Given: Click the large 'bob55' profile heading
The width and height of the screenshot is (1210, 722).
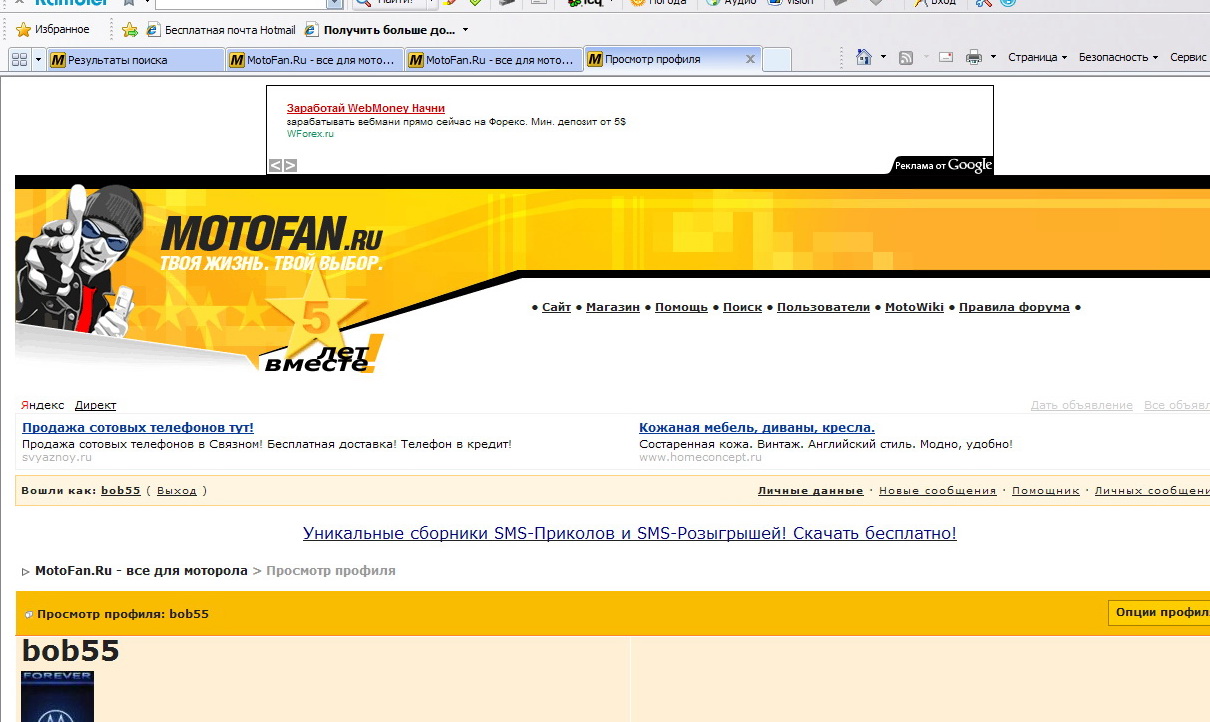Looking at the screenshot, I should 71,651.
